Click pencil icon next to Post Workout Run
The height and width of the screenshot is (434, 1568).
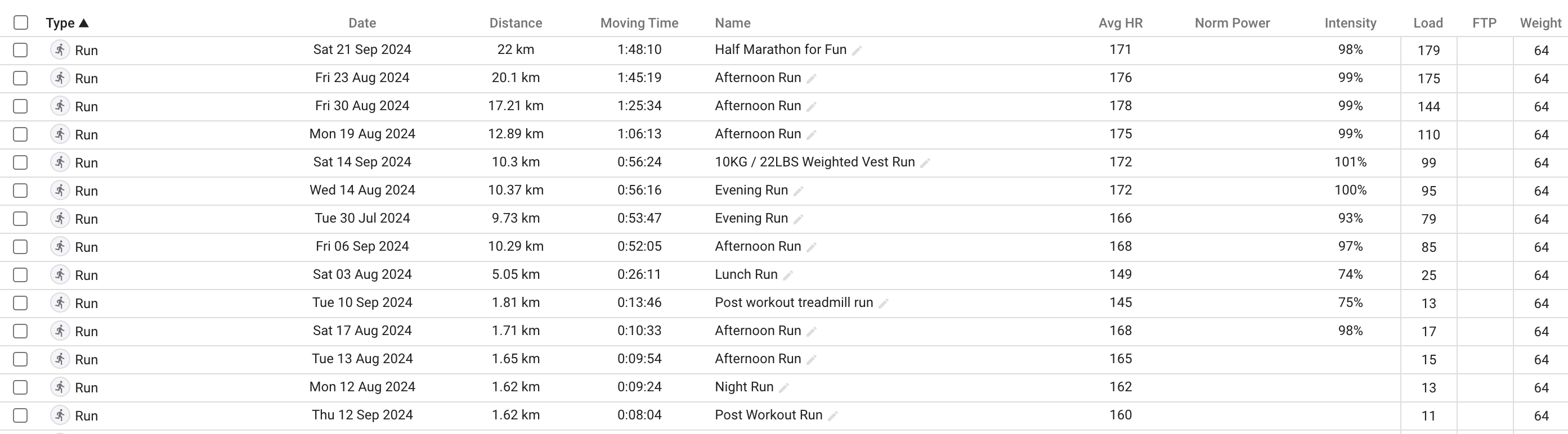tap(833, 416)
